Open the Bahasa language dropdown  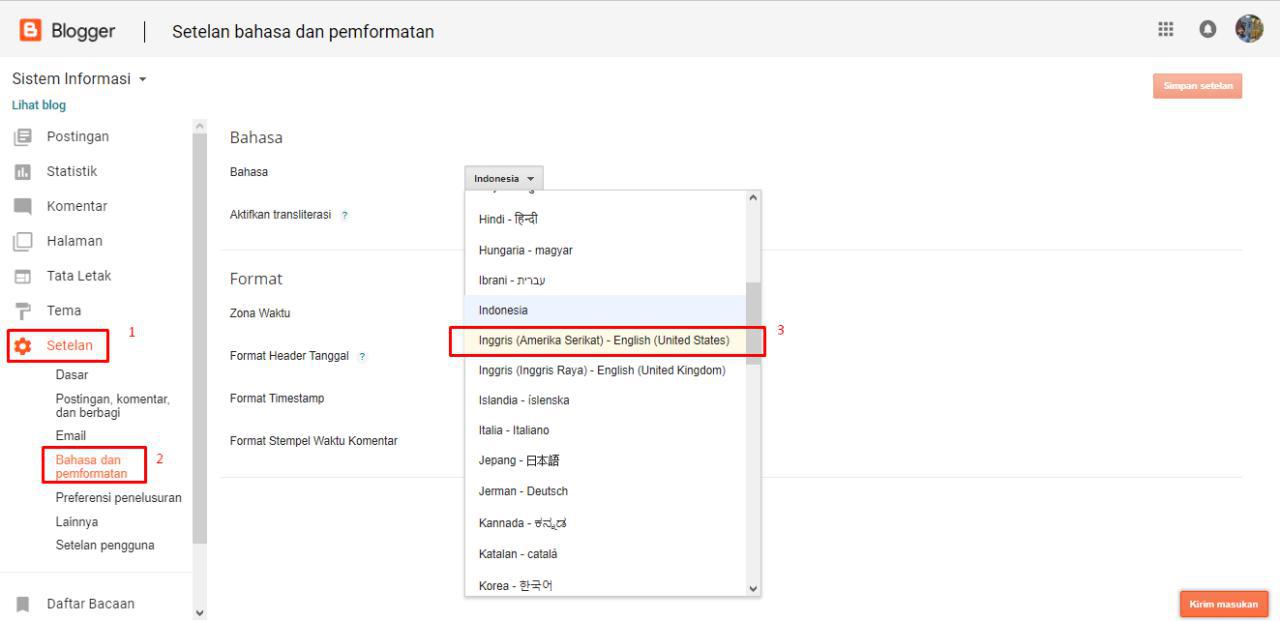pyautogui.click(x=504, y=177)
